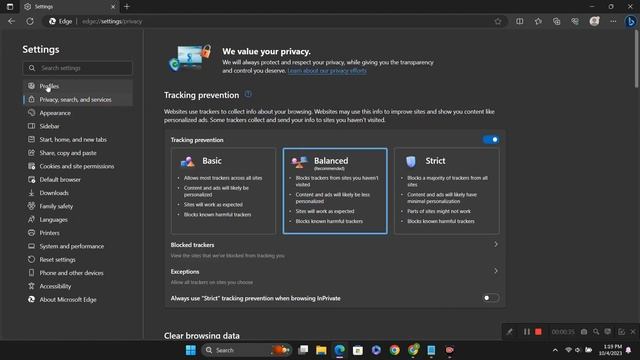Open Wi-Fi network tray icon
The image size is (640, 360).
[568, 350]
